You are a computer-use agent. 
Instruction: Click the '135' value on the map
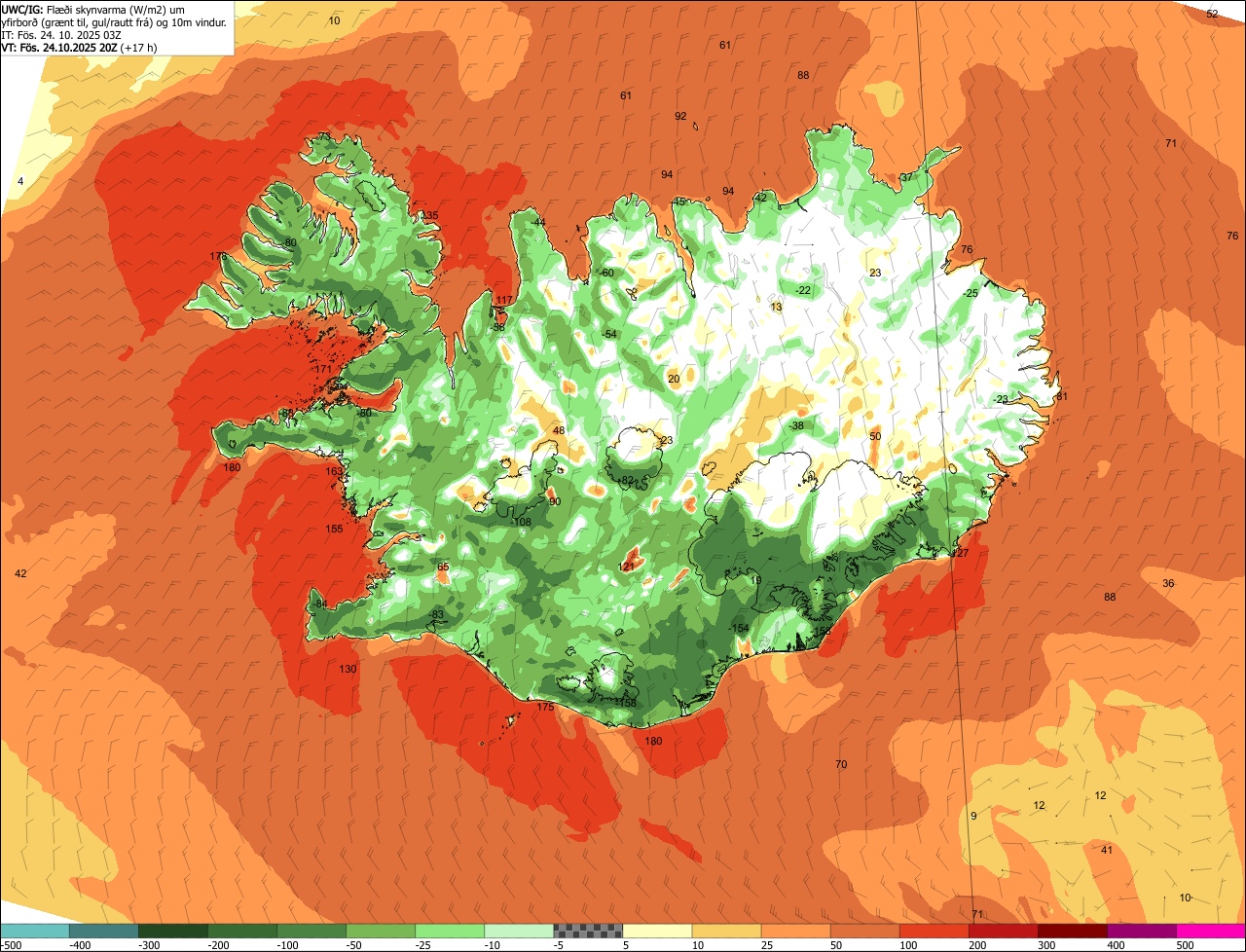tap(429, 215)
